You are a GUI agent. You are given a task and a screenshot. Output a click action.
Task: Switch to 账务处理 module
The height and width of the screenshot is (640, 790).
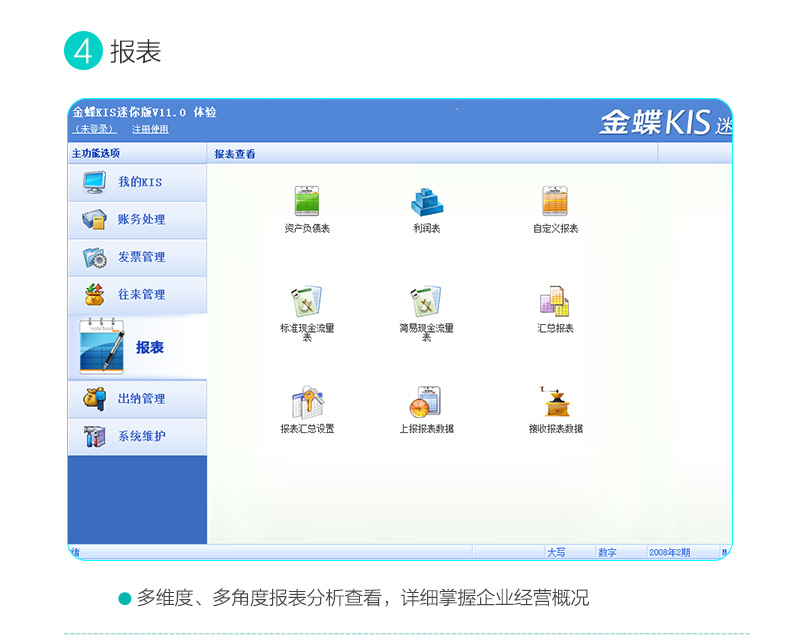point(138,219)
